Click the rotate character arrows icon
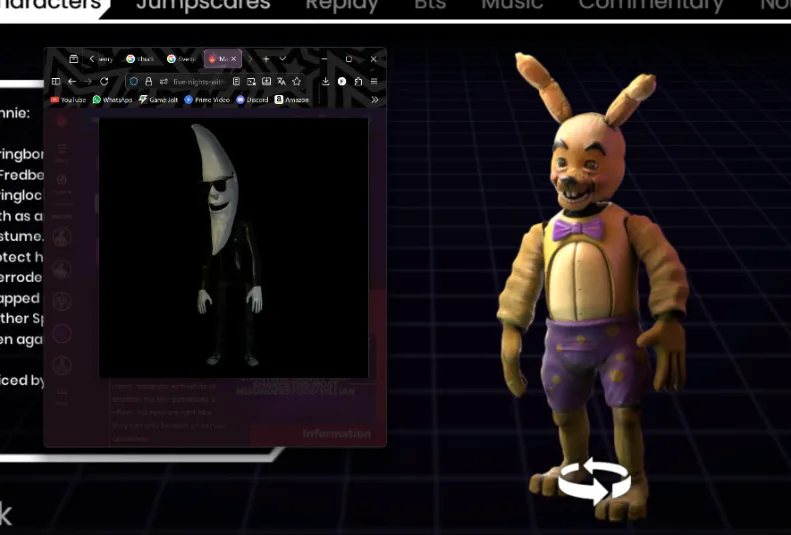This screenshot has height=535, width=791. click(x=595, y=481)
